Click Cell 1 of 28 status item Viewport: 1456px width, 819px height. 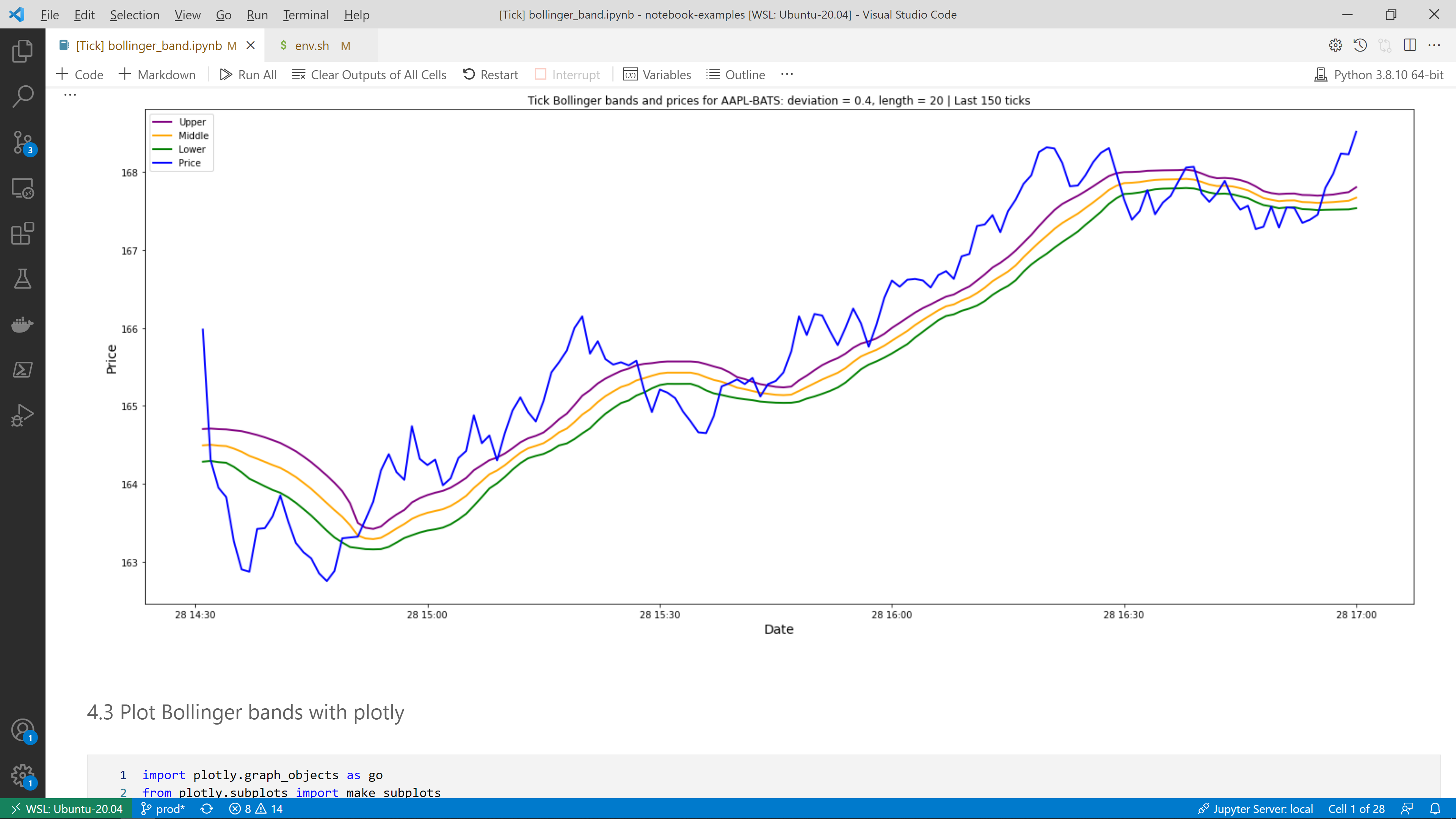pos(1356,809)
